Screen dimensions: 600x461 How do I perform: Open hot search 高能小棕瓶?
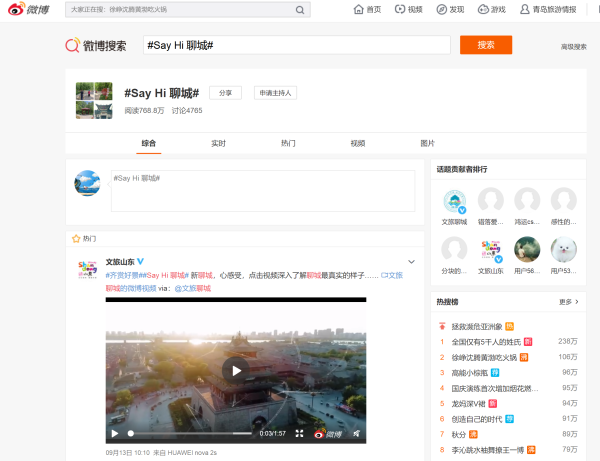(470, 373)
